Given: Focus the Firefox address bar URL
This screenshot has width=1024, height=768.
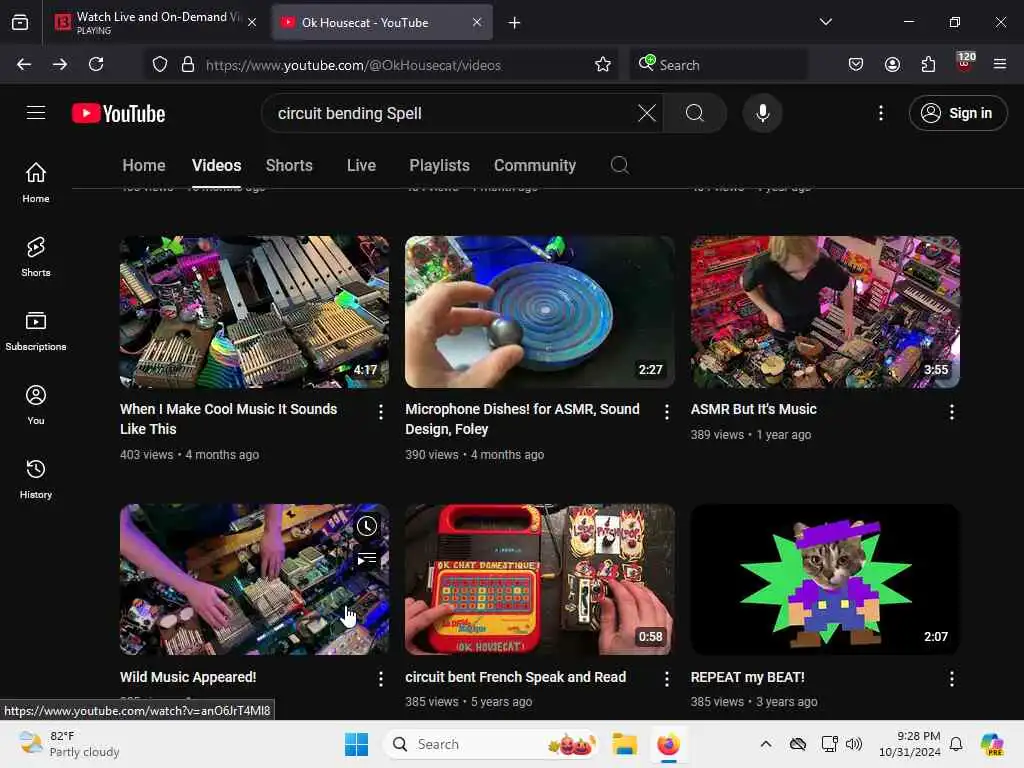Looking at the screenshot, I should [353, 65].
